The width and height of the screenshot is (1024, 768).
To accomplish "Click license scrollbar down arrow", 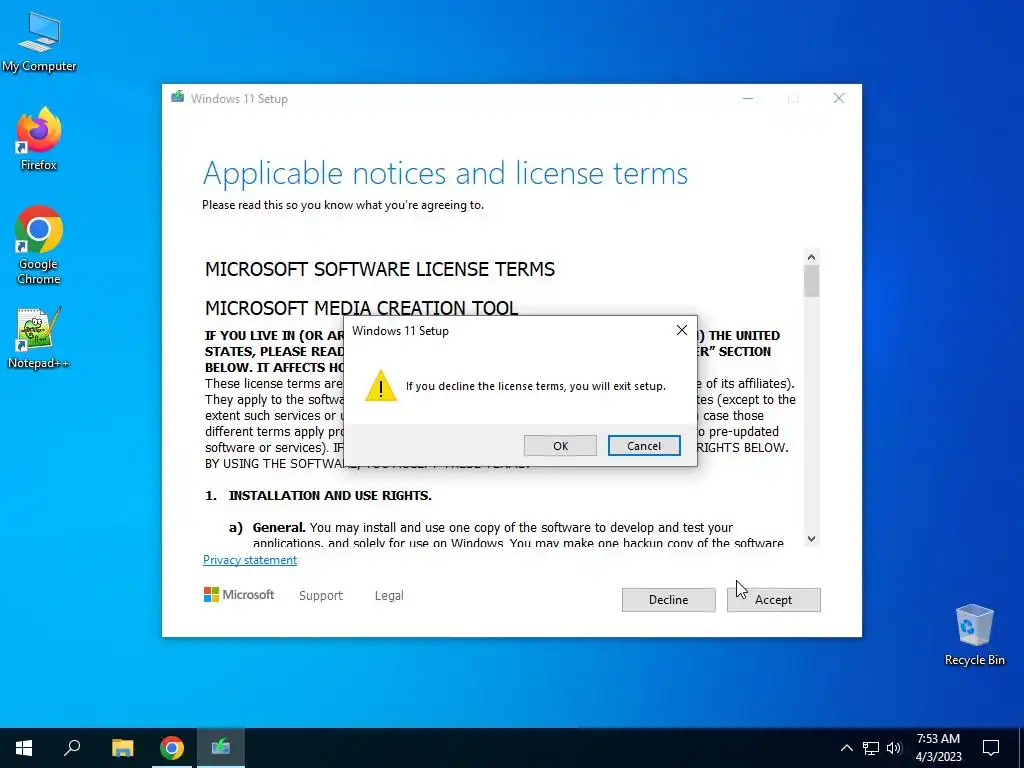I will tap(811, 539).
